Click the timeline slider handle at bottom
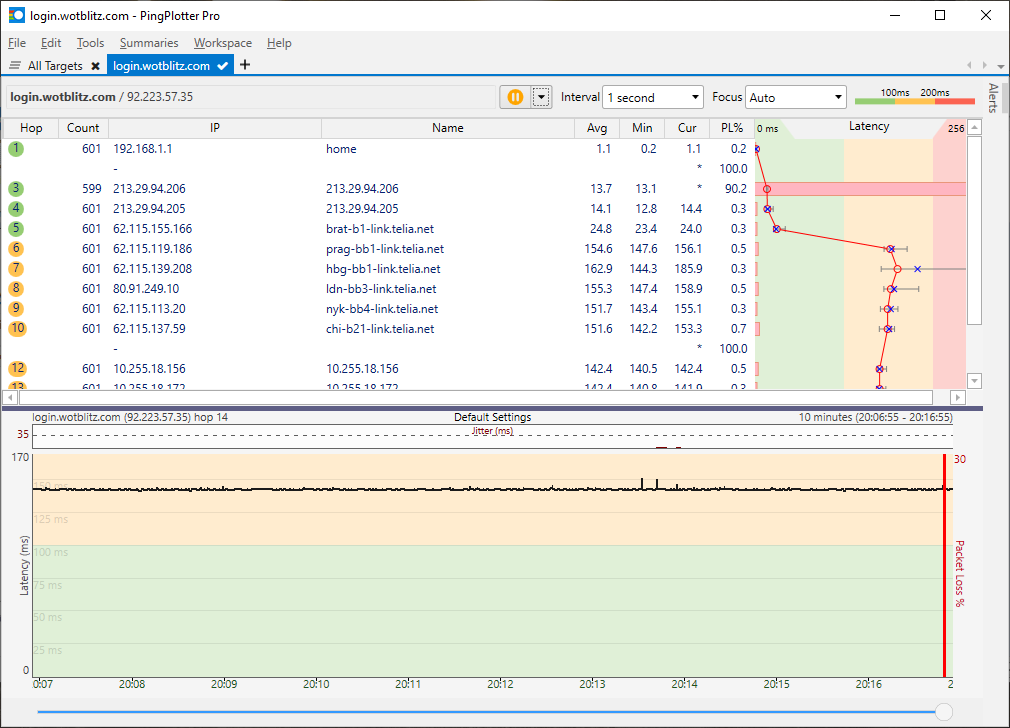The width and height of the screenshot is (1010, 728). point(943,712)
